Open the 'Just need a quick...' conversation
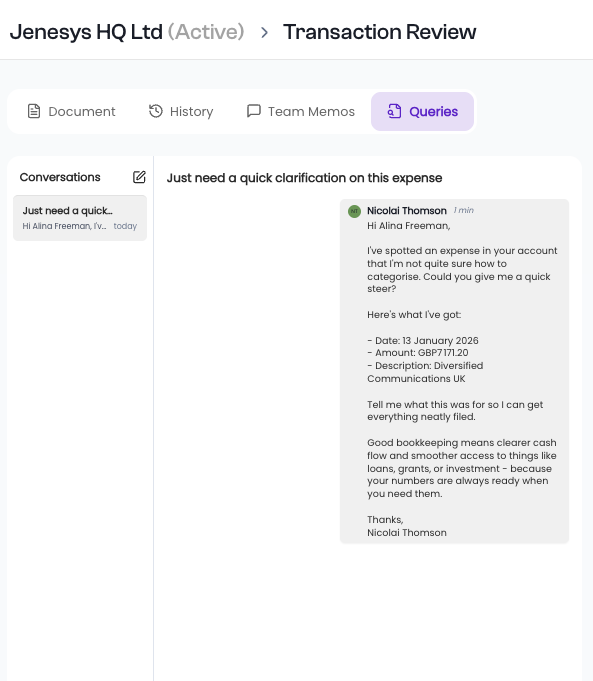 click(x=80, y=218)
